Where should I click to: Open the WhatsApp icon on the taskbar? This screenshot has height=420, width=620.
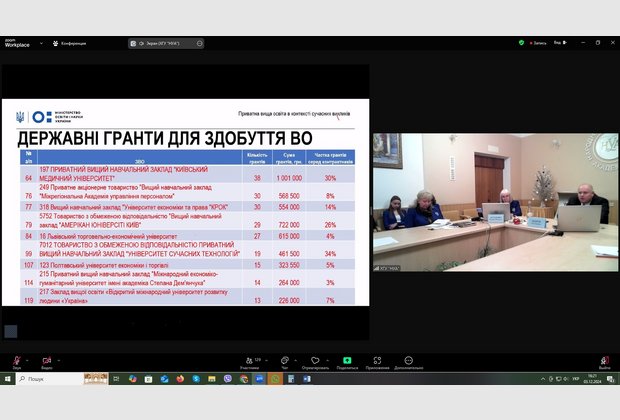(275, 379)
